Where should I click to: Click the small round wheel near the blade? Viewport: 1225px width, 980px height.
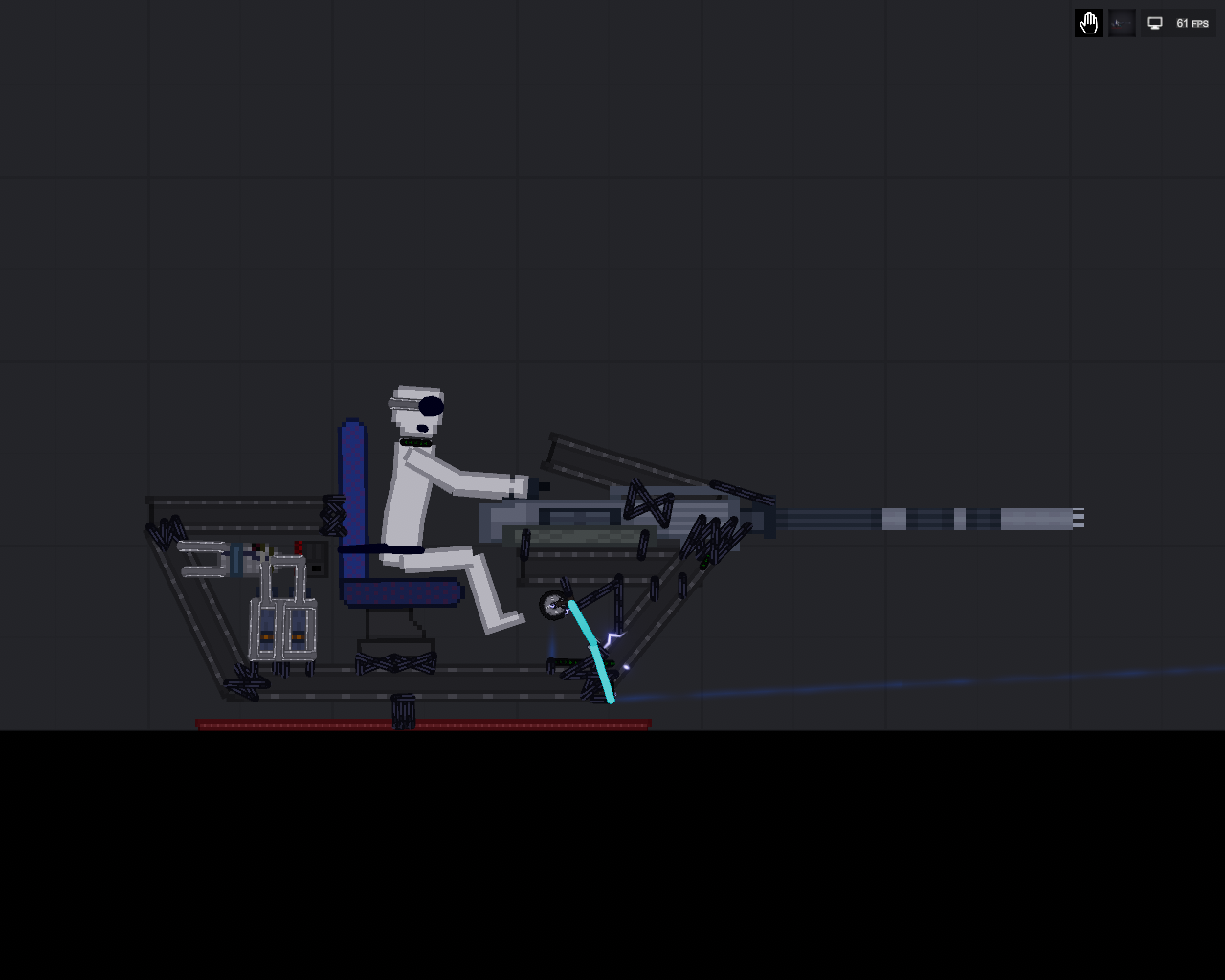pos(553,605)
